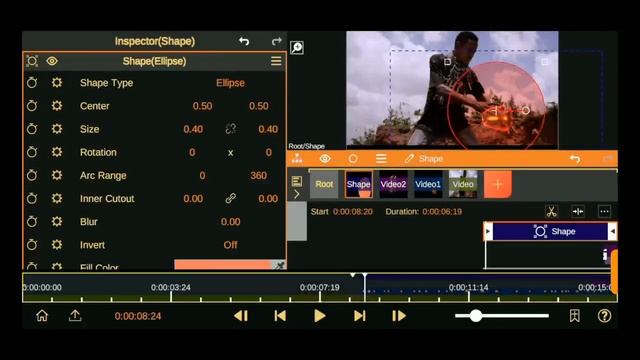
Task: Enable keyframe stopwatch for Blur
Action: tap(32, 222)
